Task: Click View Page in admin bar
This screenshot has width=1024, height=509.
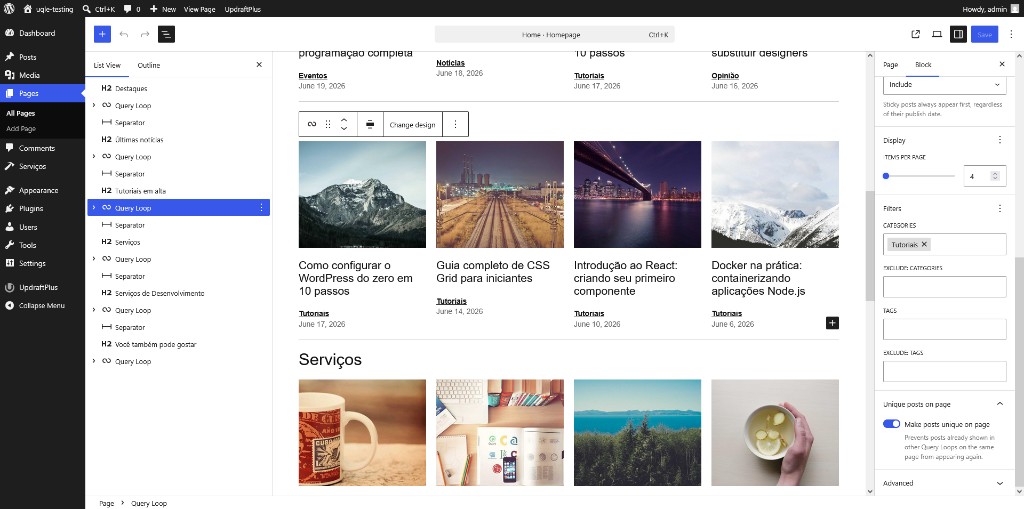Action: (x=200, y=9)
